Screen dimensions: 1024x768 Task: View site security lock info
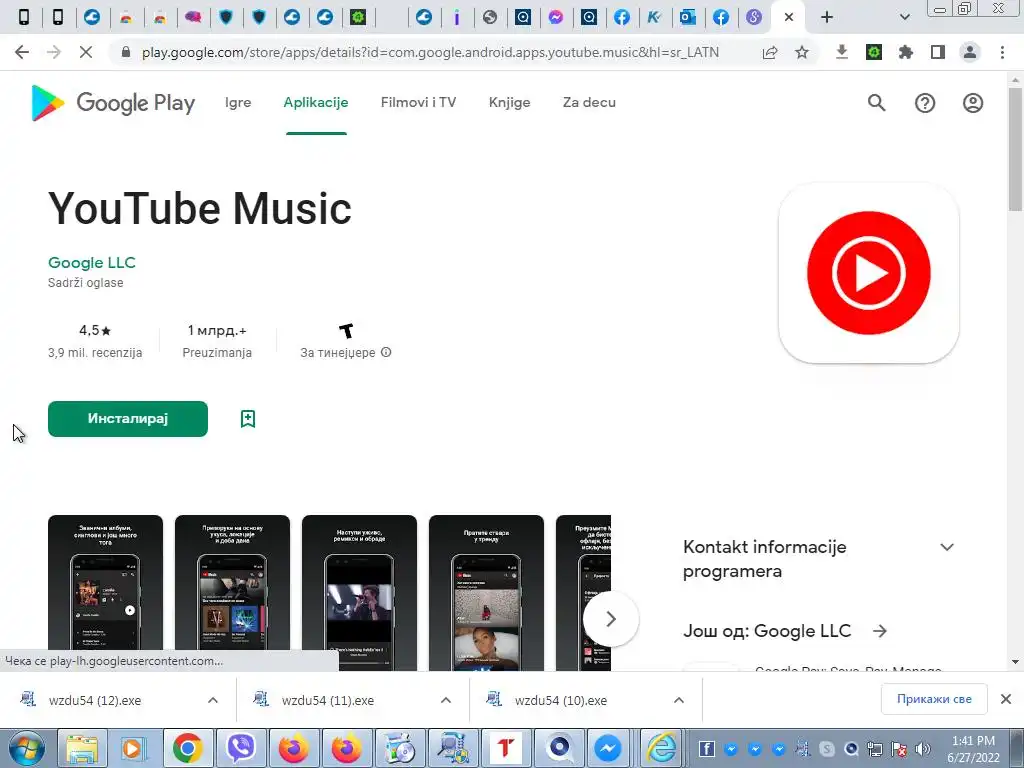(126, 52)
